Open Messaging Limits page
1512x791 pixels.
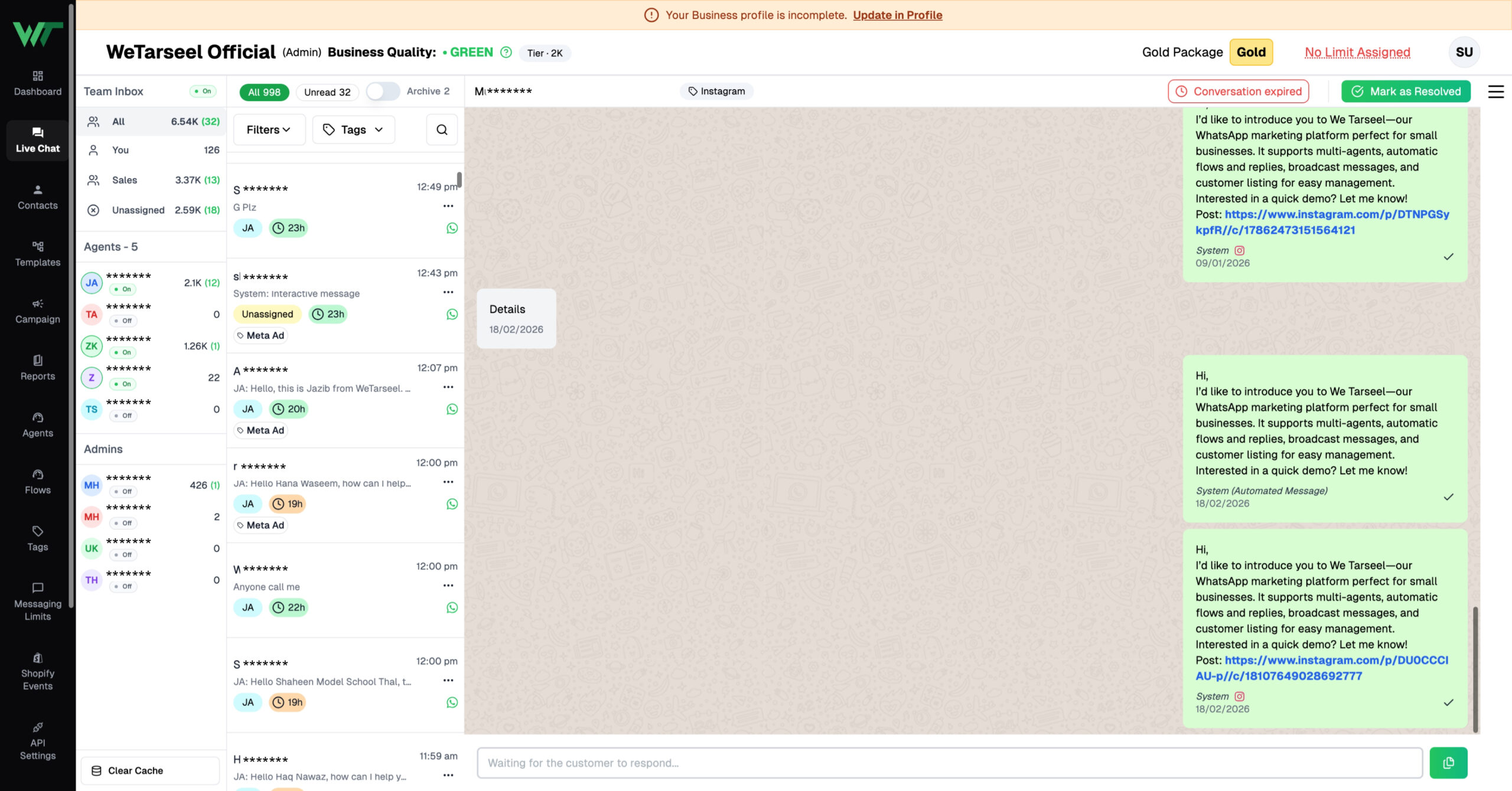point(38,602)
